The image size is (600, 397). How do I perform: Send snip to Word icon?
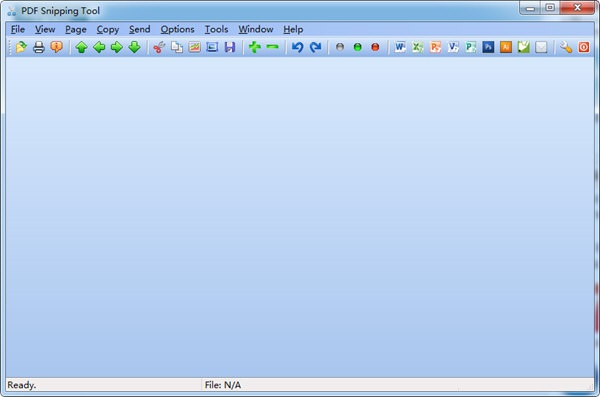tap(400, 47)
